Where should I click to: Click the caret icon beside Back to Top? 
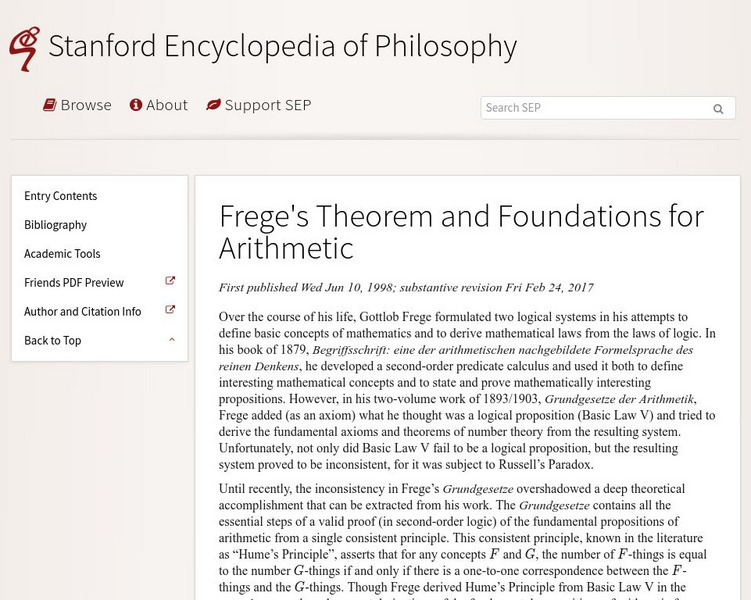(172, 340)
